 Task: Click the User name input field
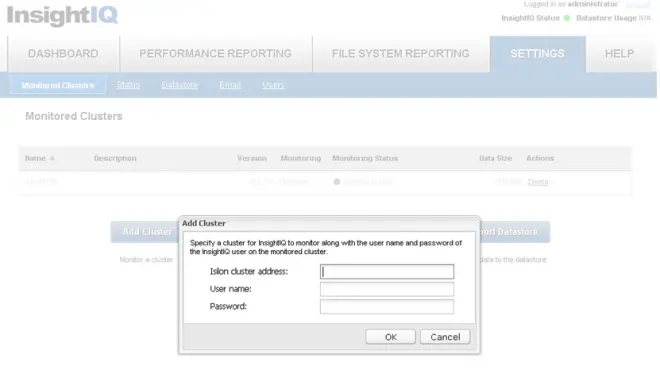387,289
